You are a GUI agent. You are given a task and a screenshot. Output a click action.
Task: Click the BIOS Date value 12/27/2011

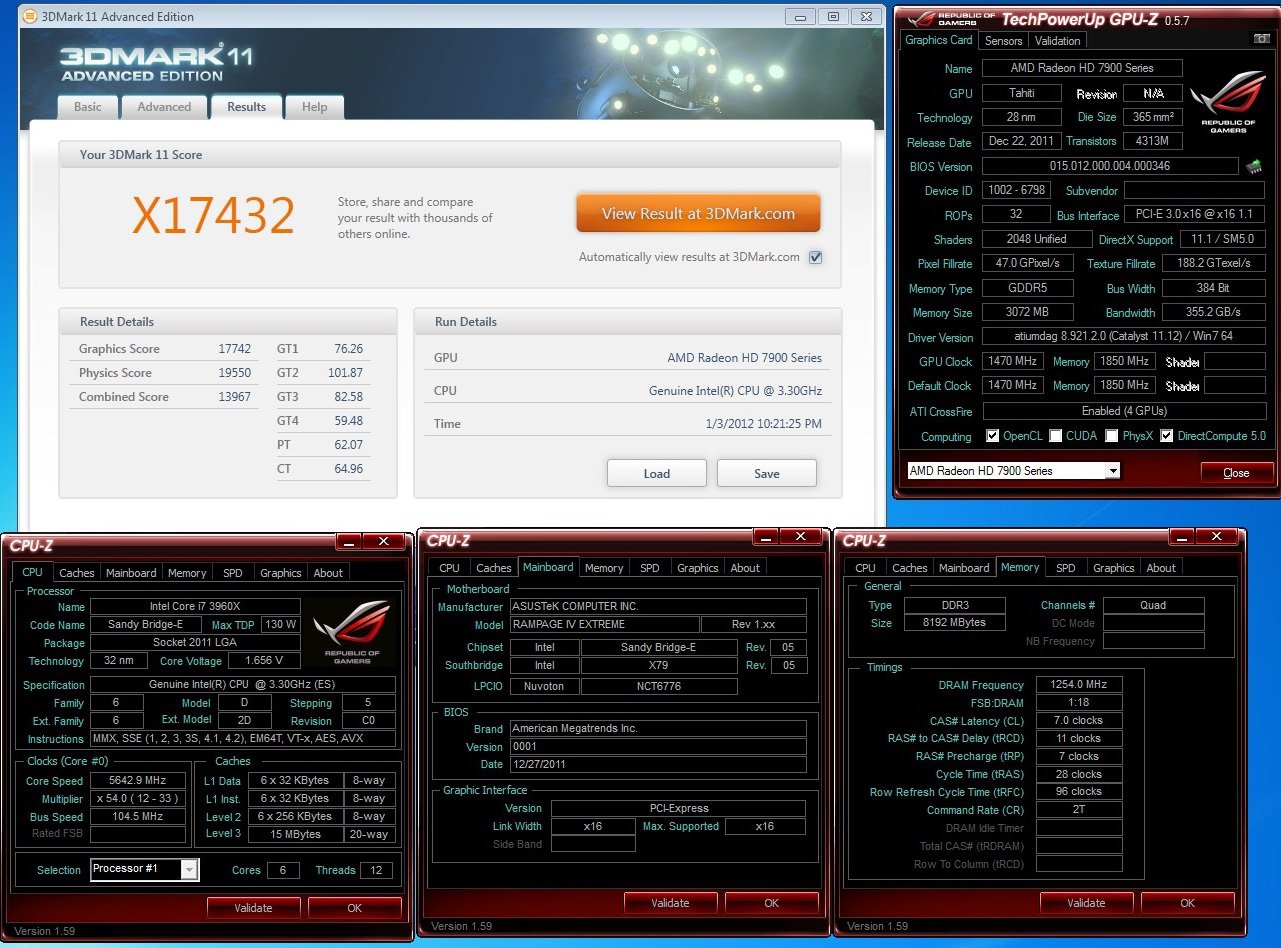point(658,764)
